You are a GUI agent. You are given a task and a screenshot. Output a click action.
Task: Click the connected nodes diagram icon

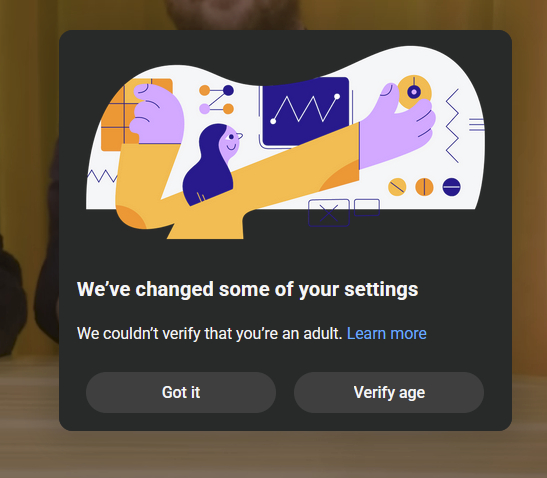216,100
